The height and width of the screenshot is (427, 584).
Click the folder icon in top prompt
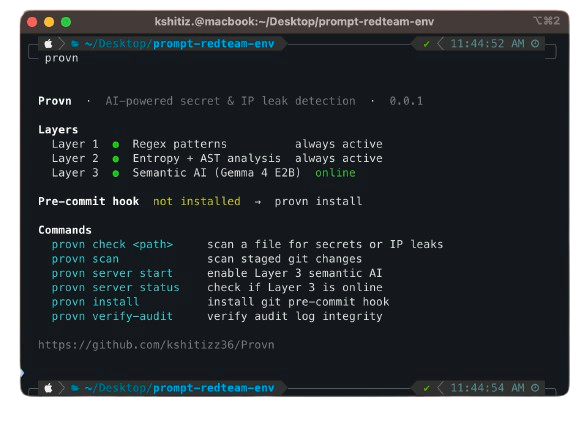pyautogui.click(x=75, y=44)
